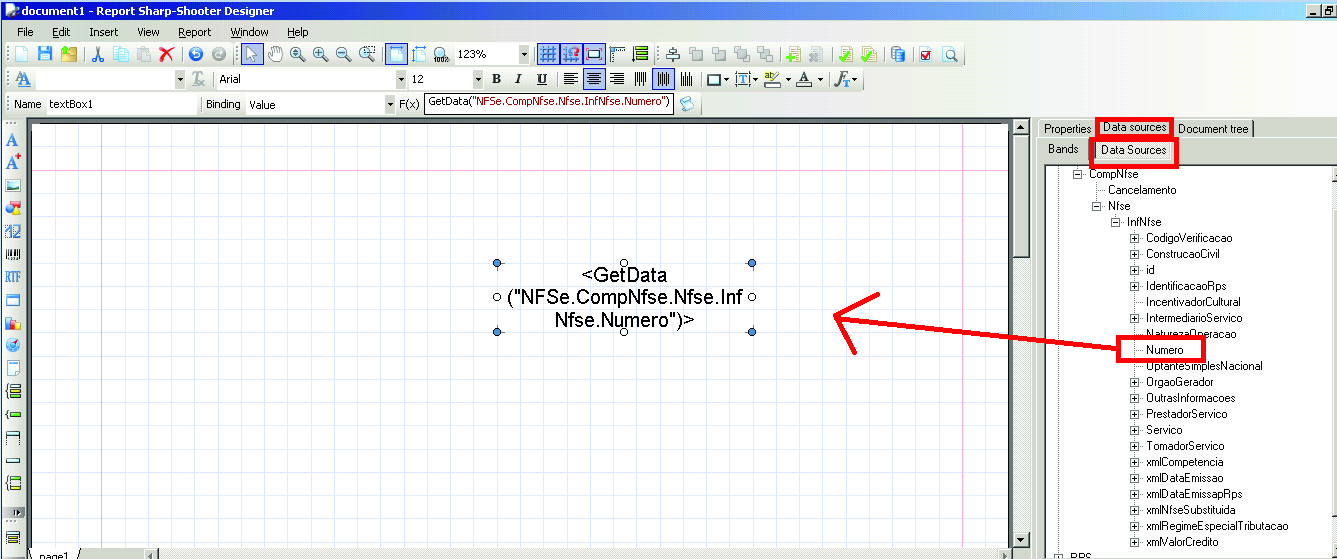Open the Arial font name dropdown

tap(402, 79)
